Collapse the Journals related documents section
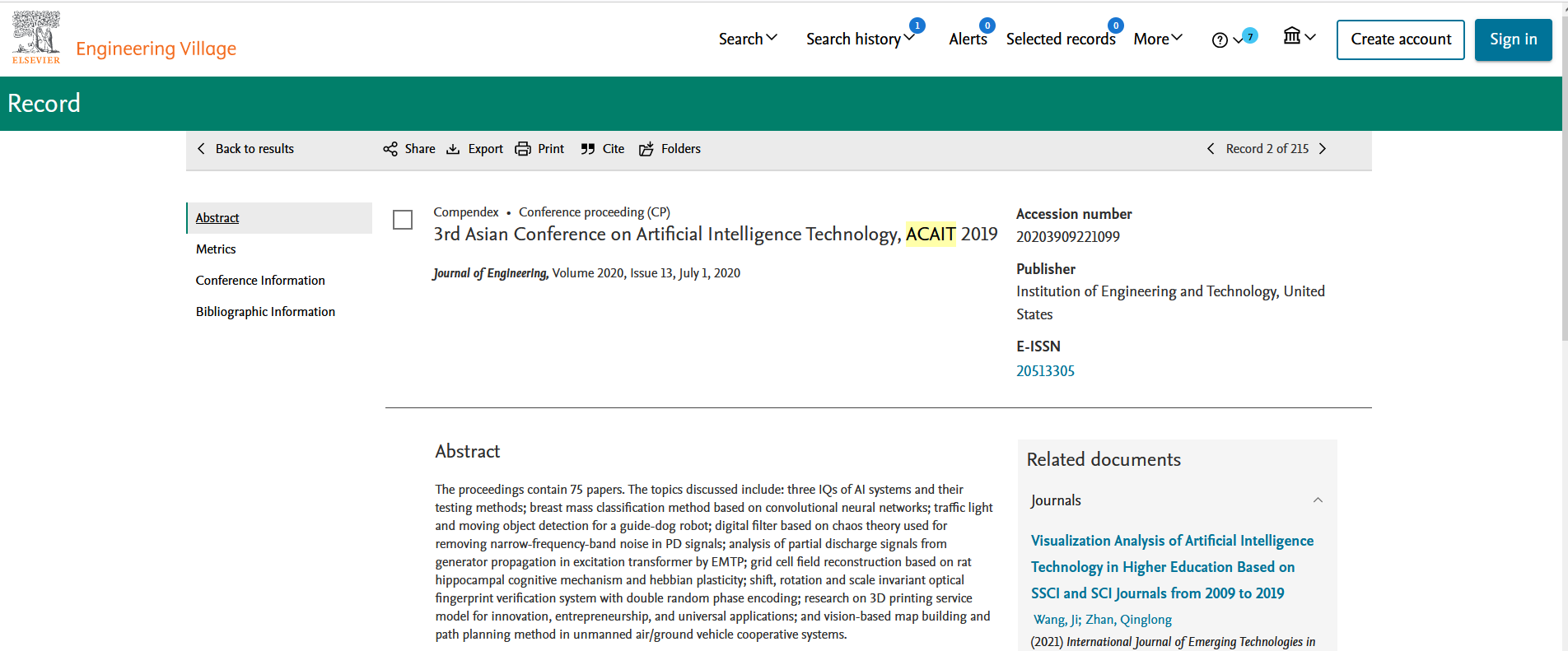This screenshot has height=651, width=1568. click(x=1318, y=500)
